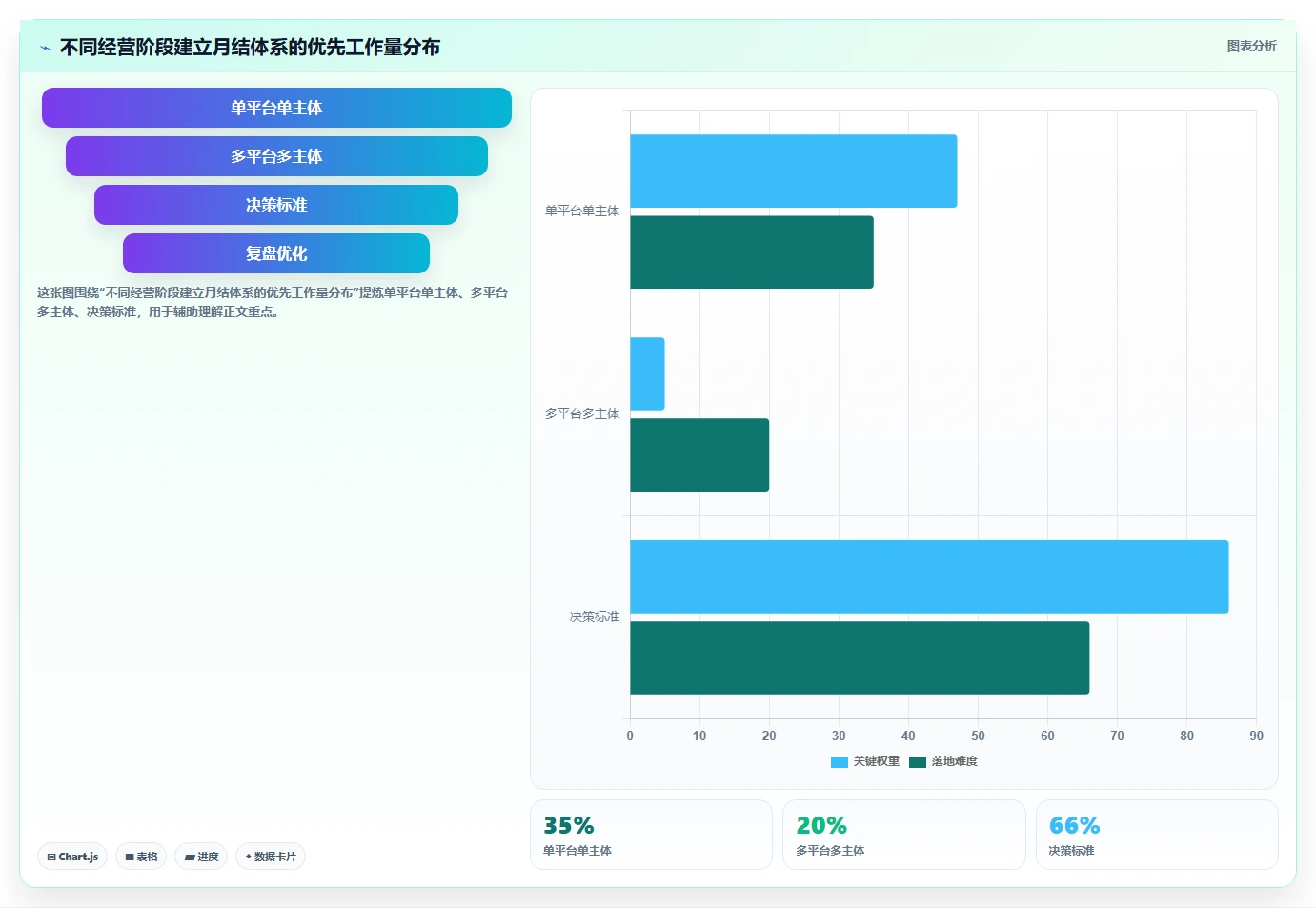Click the blue 关键权重 bar for 单平台单主体
This screenshot has height=908, width=1316.
(x=793, y=172)
